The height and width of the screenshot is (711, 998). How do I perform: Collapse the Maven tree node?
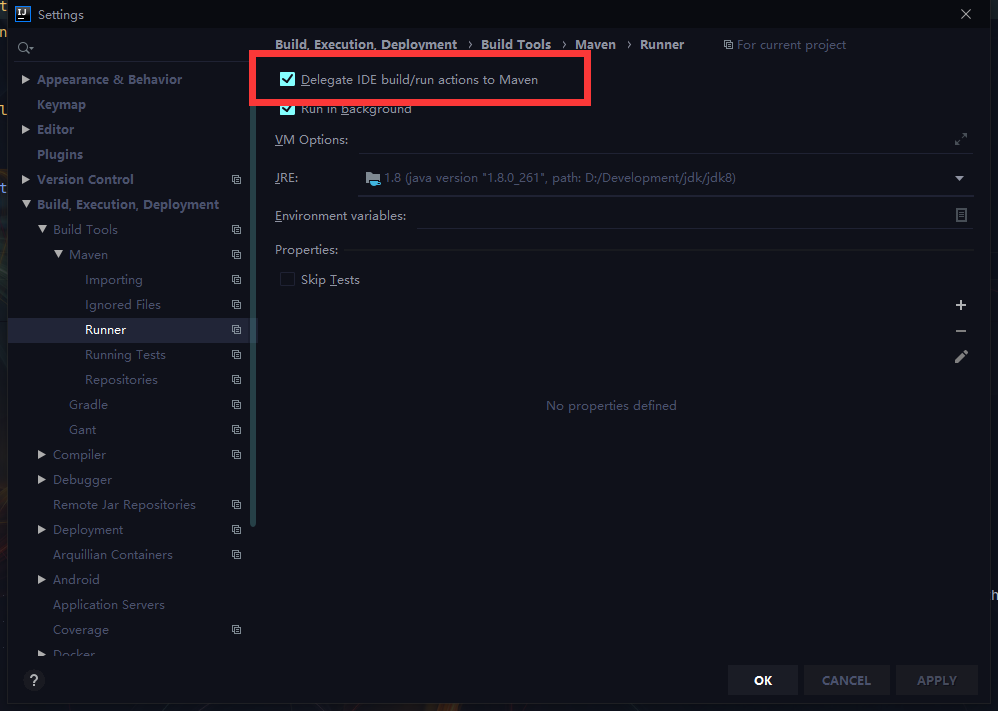58,254
